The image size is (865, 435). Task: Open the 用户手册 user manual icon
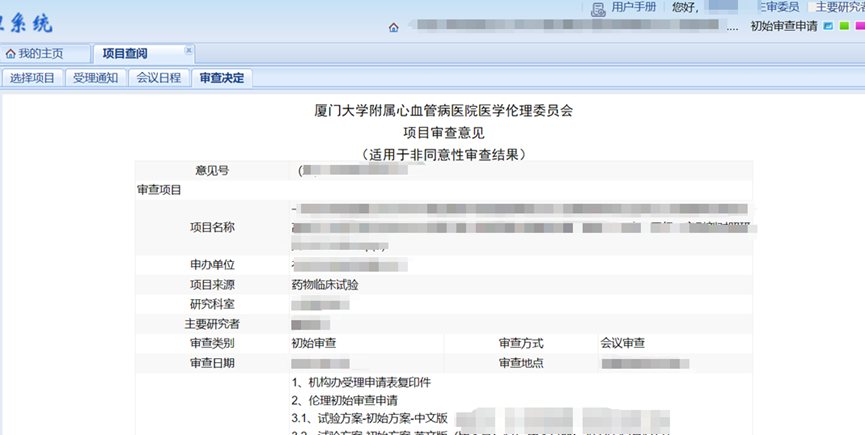pyautogui.click(x=599, y=9)
